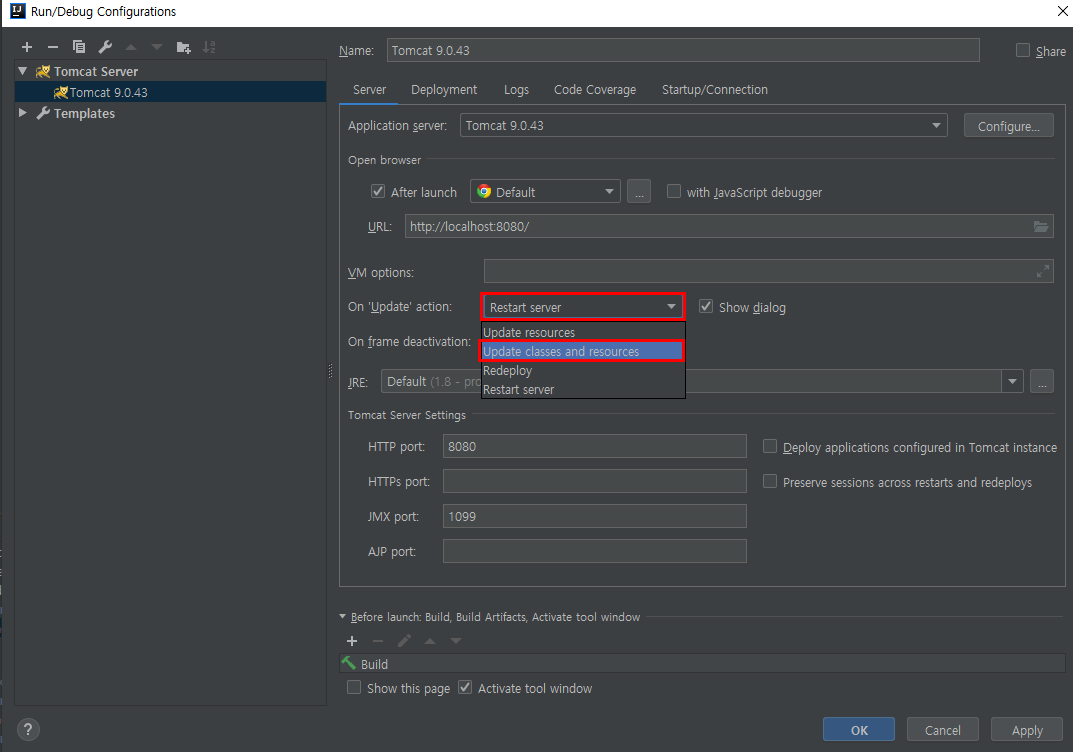Click the HTTP port field
The image size is (1073, 752).
click(594, 446)
